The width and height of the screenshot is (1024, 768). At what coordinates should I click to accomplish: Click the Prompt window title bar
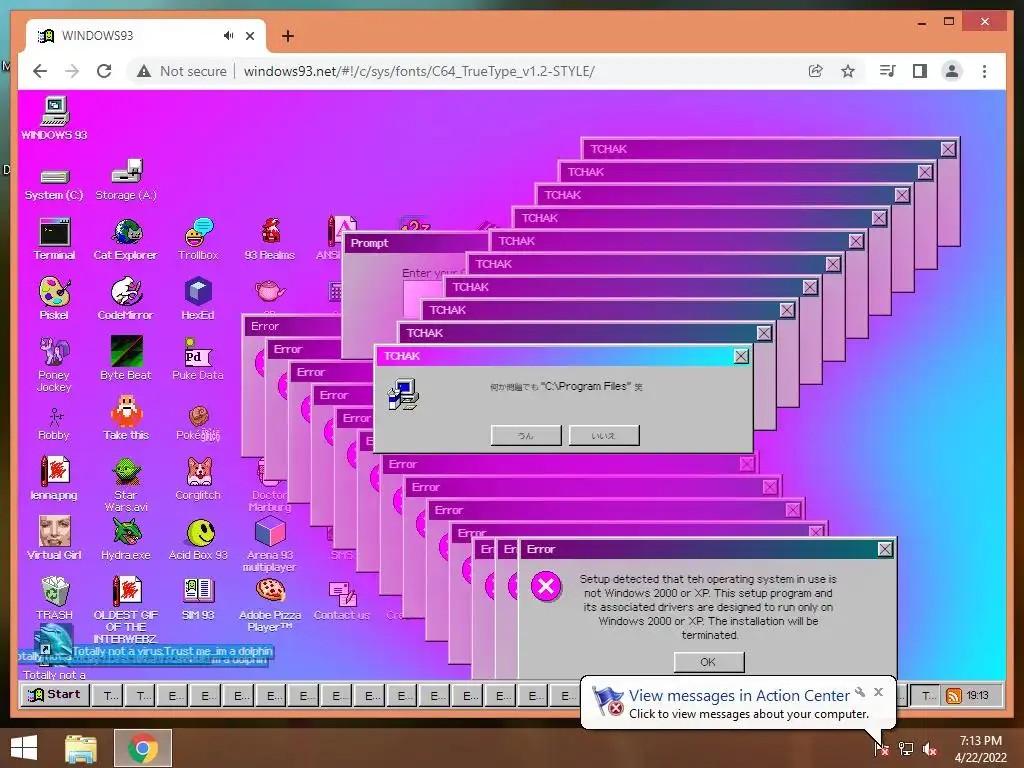pyautogui.click(x=415, y=243)
